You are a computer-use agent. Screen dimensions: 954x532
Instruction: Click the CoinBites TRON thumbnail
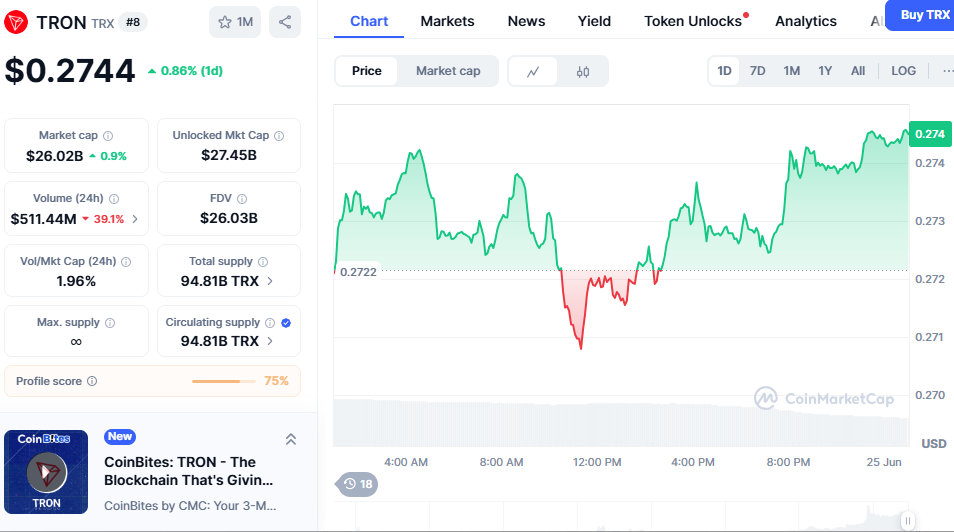point(46,472)
